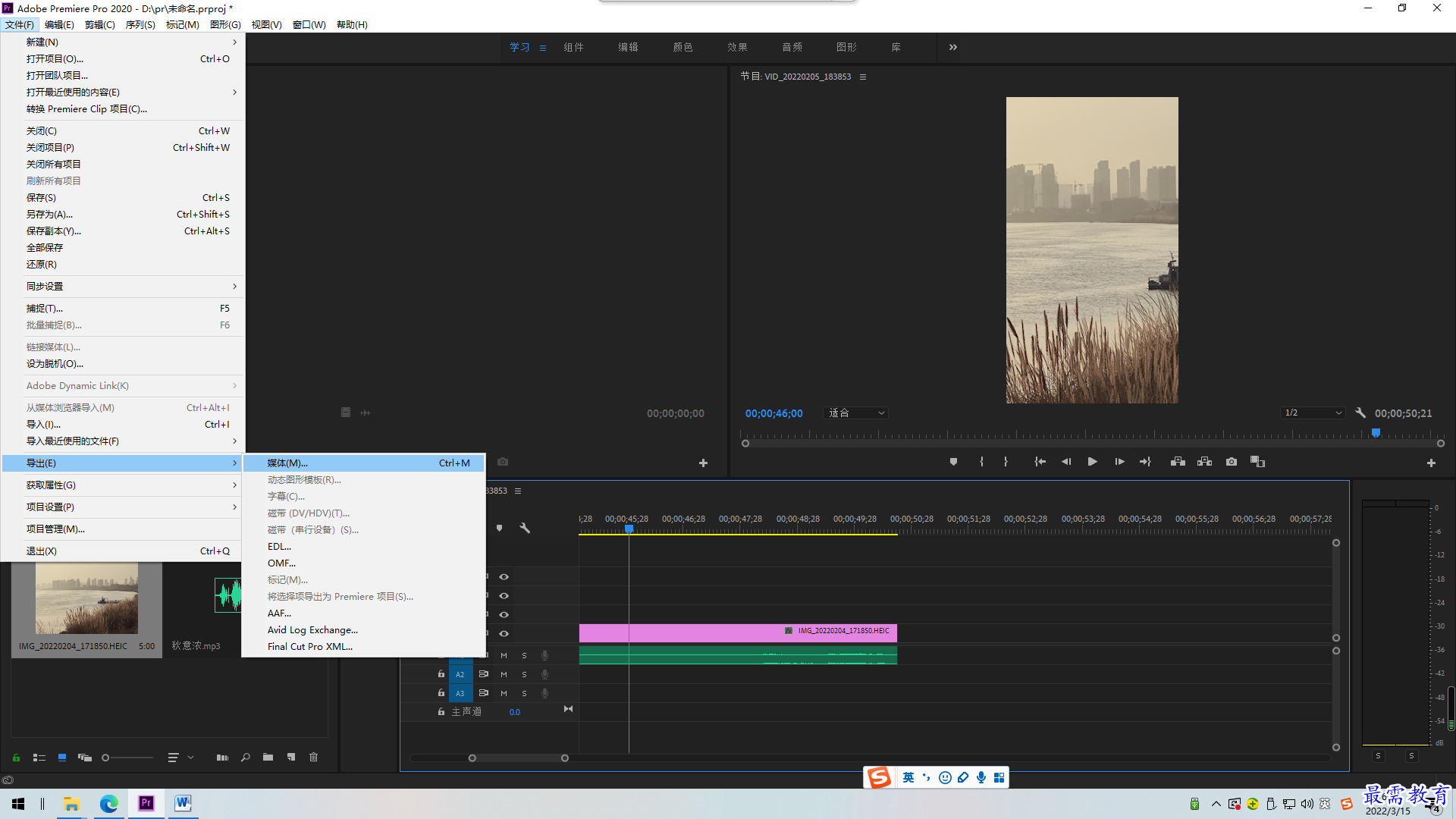Click Automate to Sequence icon
The height and width of the screenshot is (819, 1456).
point(222,758)
